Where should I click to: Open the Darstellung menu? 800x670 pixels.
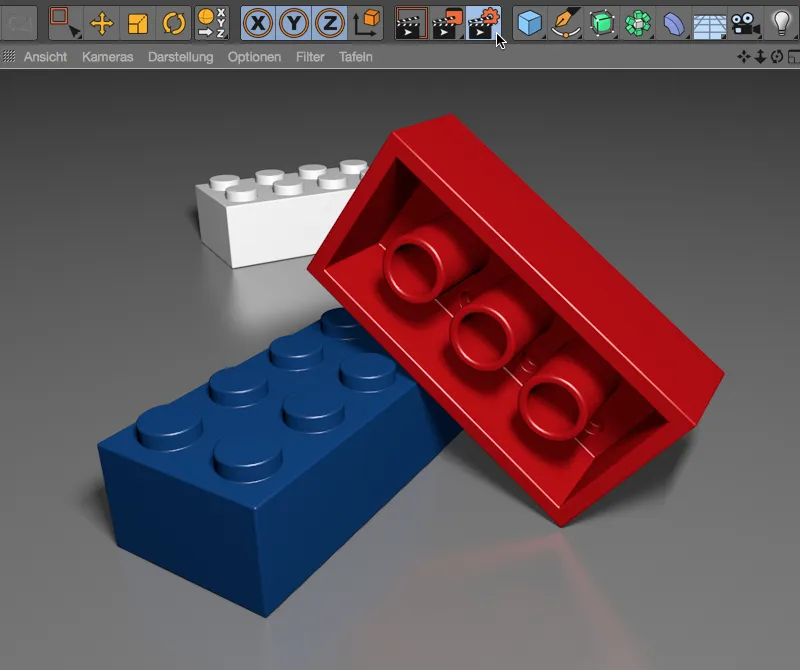click(181, 57)
